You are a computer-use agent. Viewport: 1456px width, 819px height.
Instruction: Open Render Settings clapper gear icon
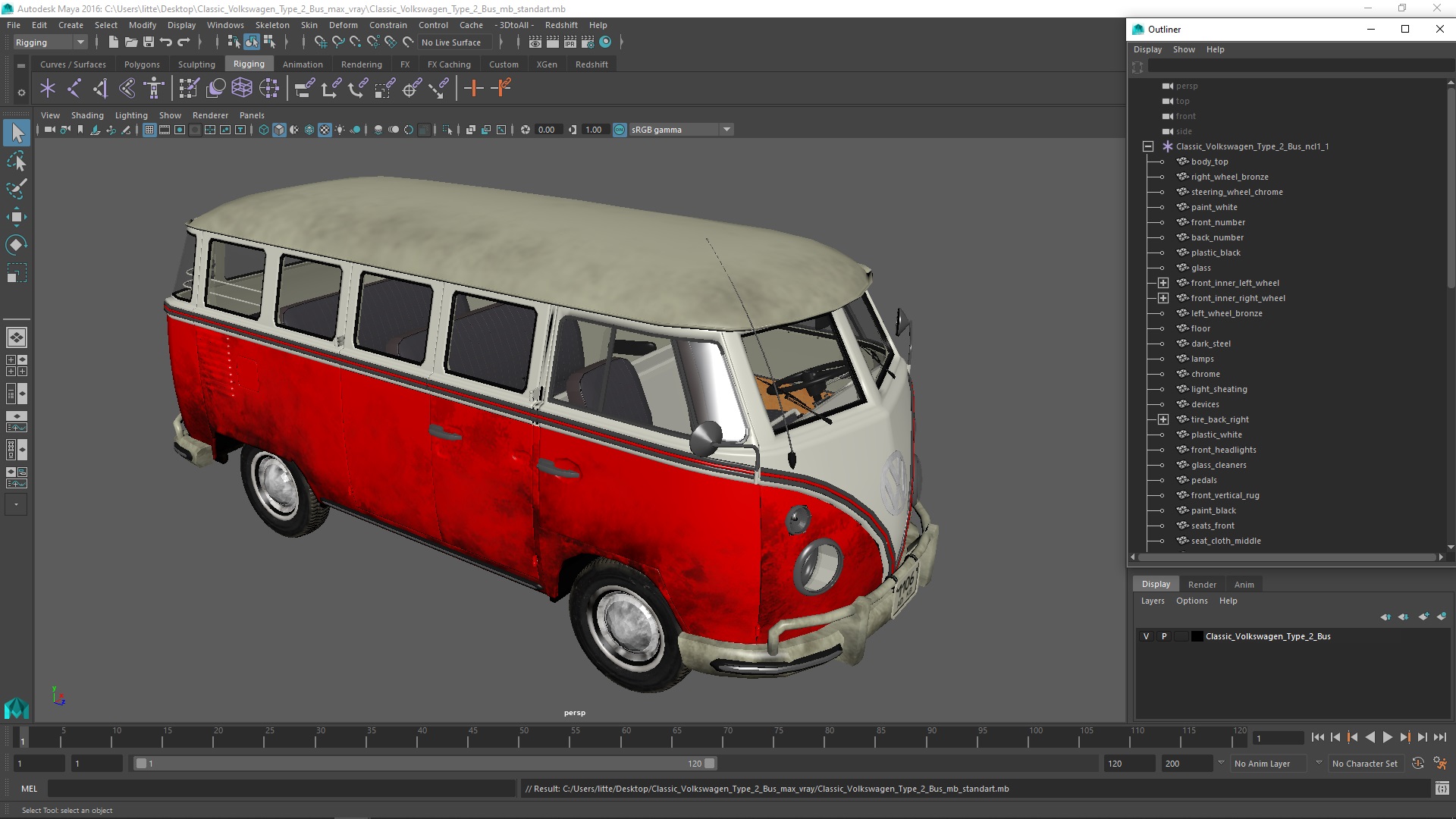tap(588, 42)
